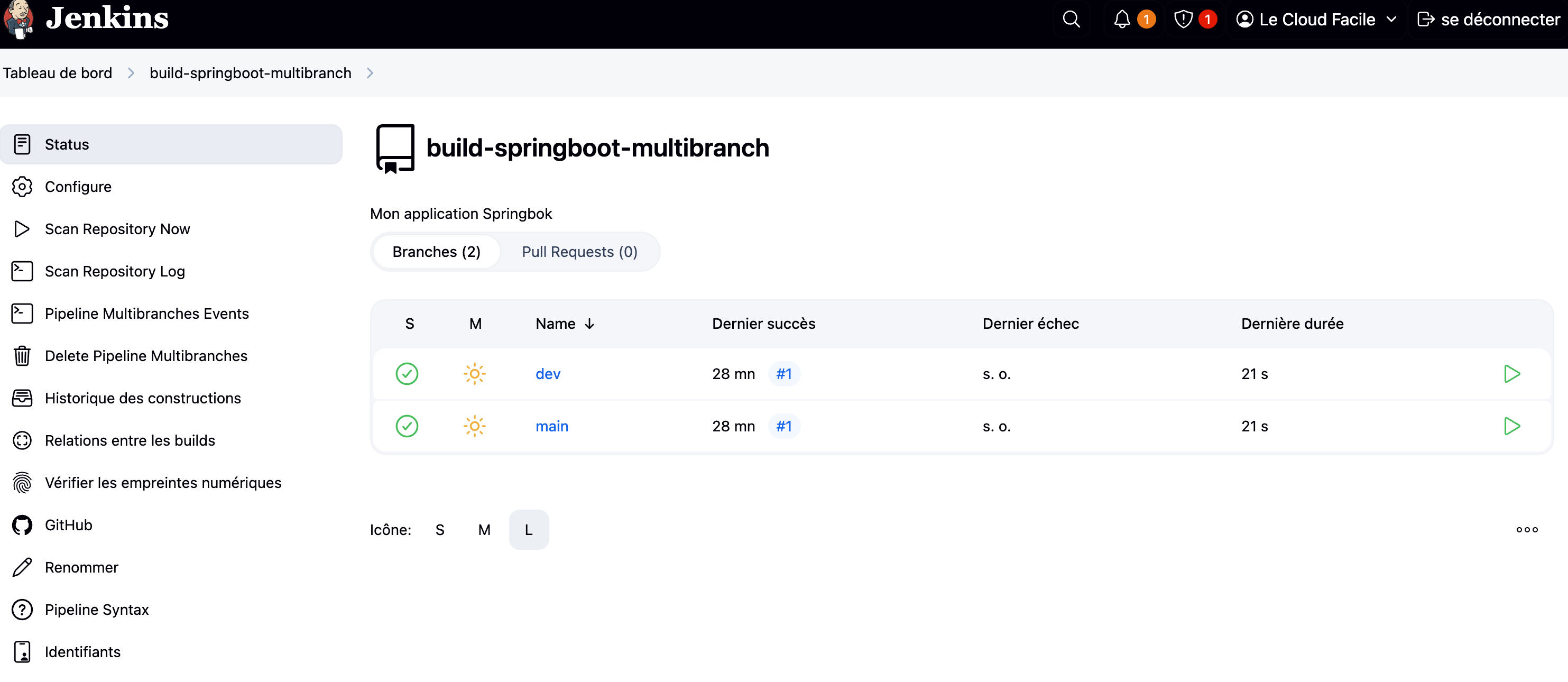The height and width of the screenshot is (682, 1568).
Task: Open the notifications bell icon
Action: 1122,20
